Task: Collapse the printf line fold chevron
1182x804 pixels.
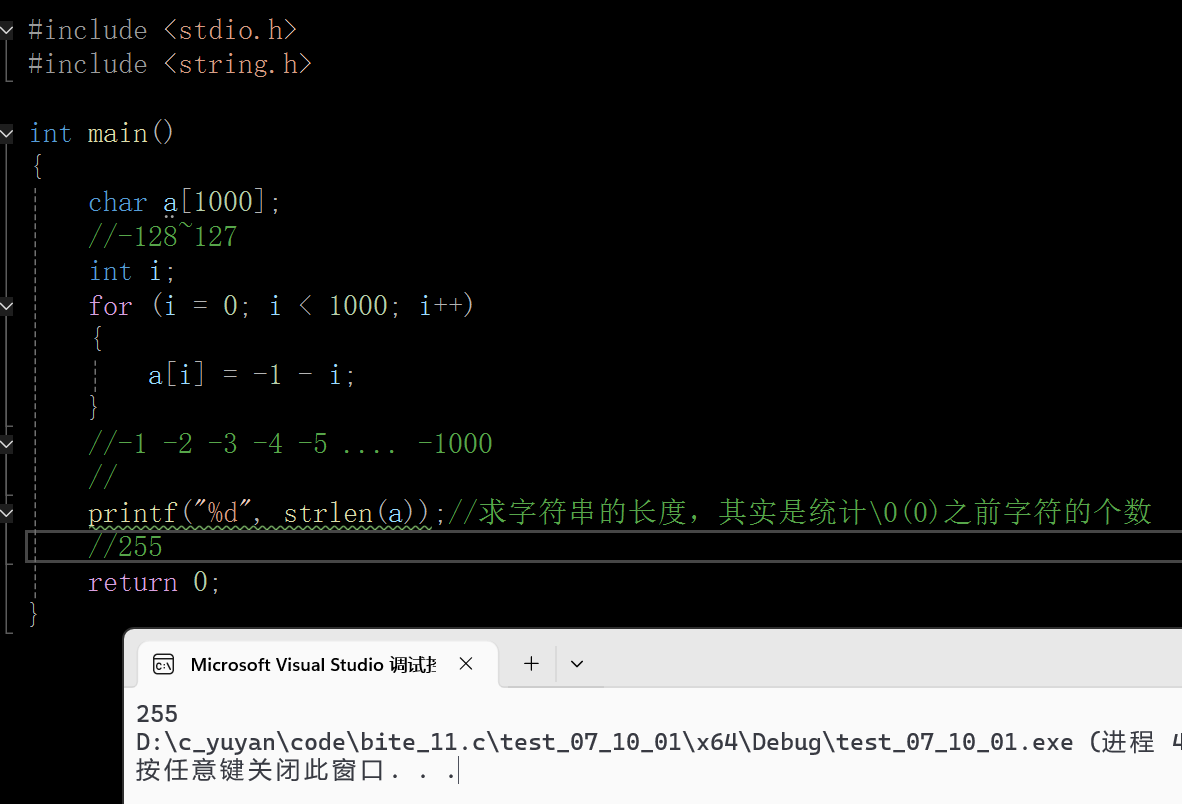Action: tap(6, 513)
